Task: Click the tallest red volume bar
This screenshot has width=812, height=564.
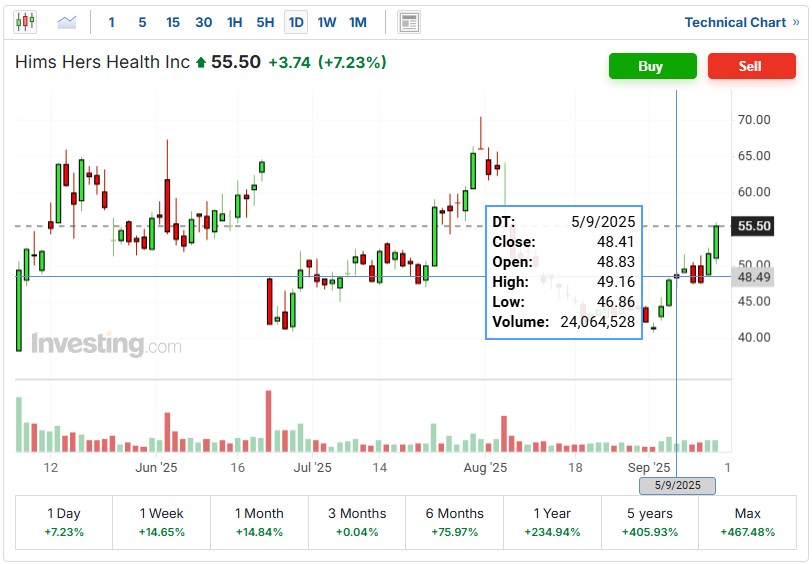Action: (268, 421)
